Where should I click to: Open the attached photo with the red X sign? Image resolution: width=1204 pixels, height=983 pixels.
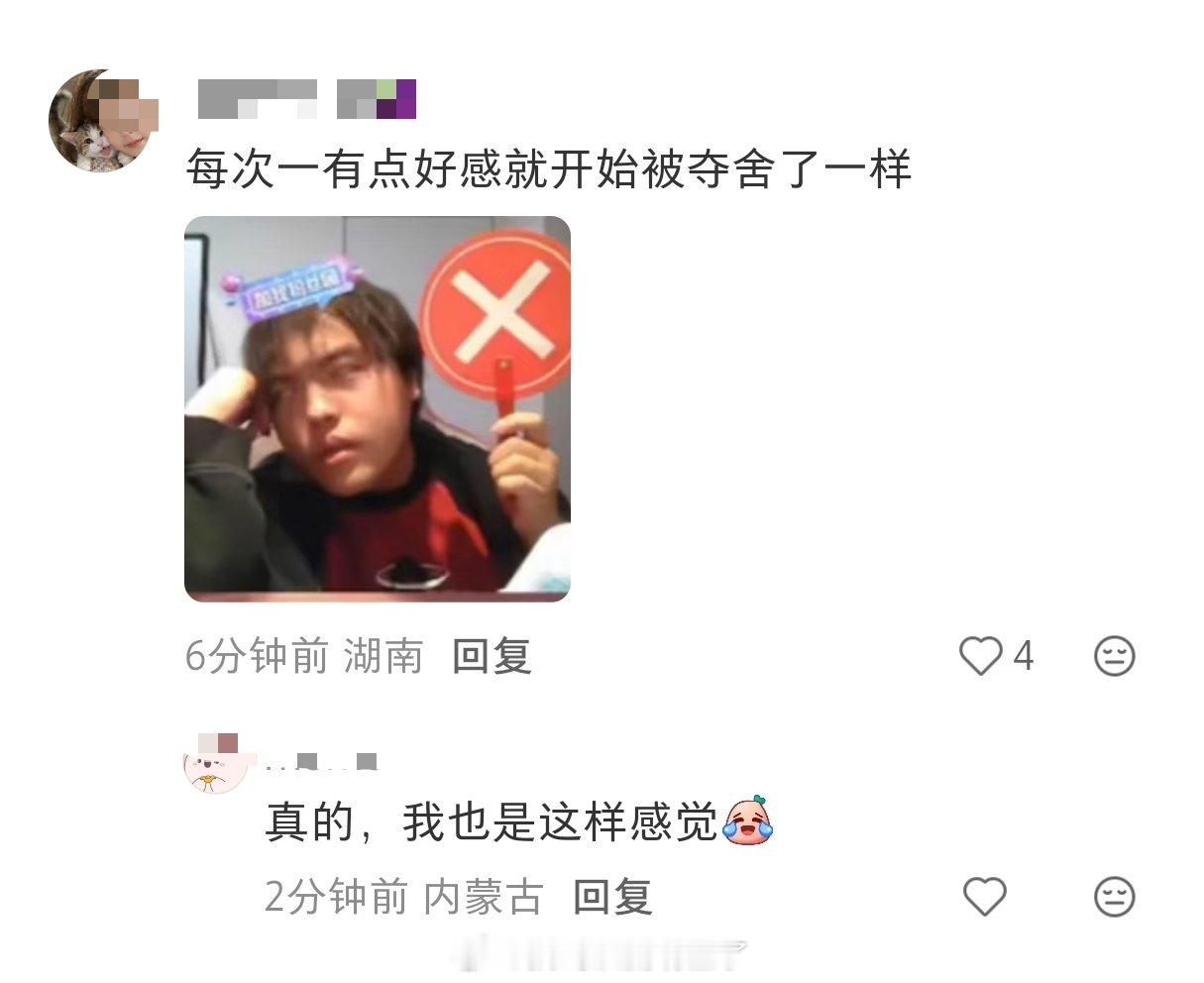(x=378, y=409)
